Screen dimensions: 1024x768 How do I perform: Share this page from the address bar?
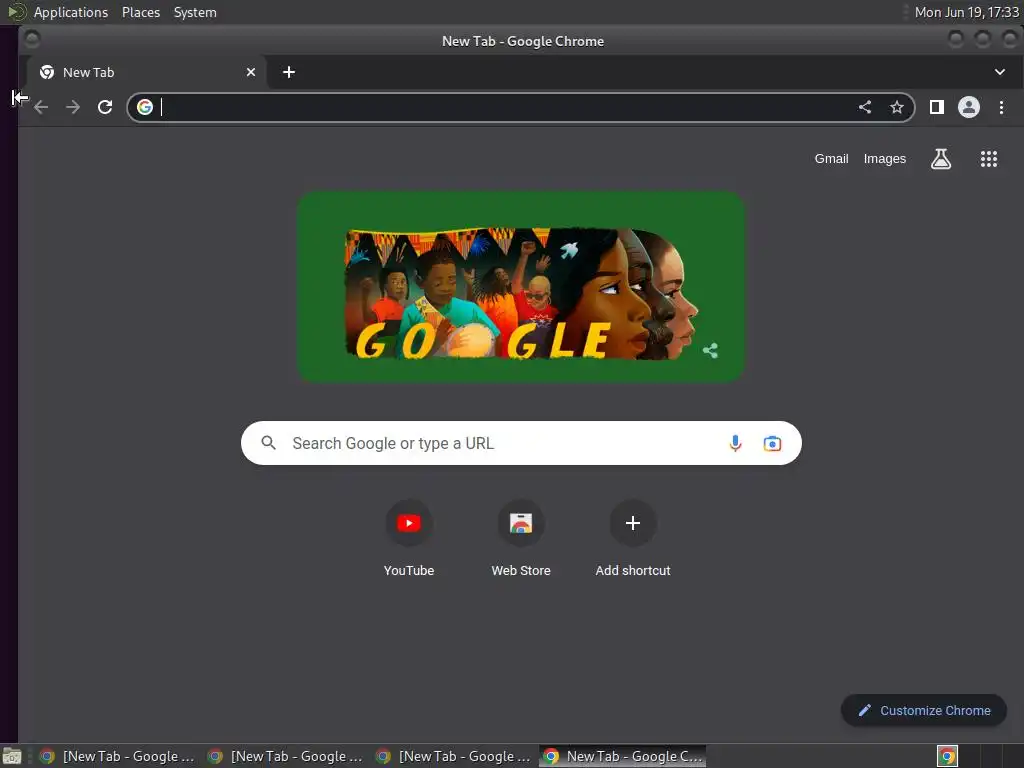click(865, 107)
